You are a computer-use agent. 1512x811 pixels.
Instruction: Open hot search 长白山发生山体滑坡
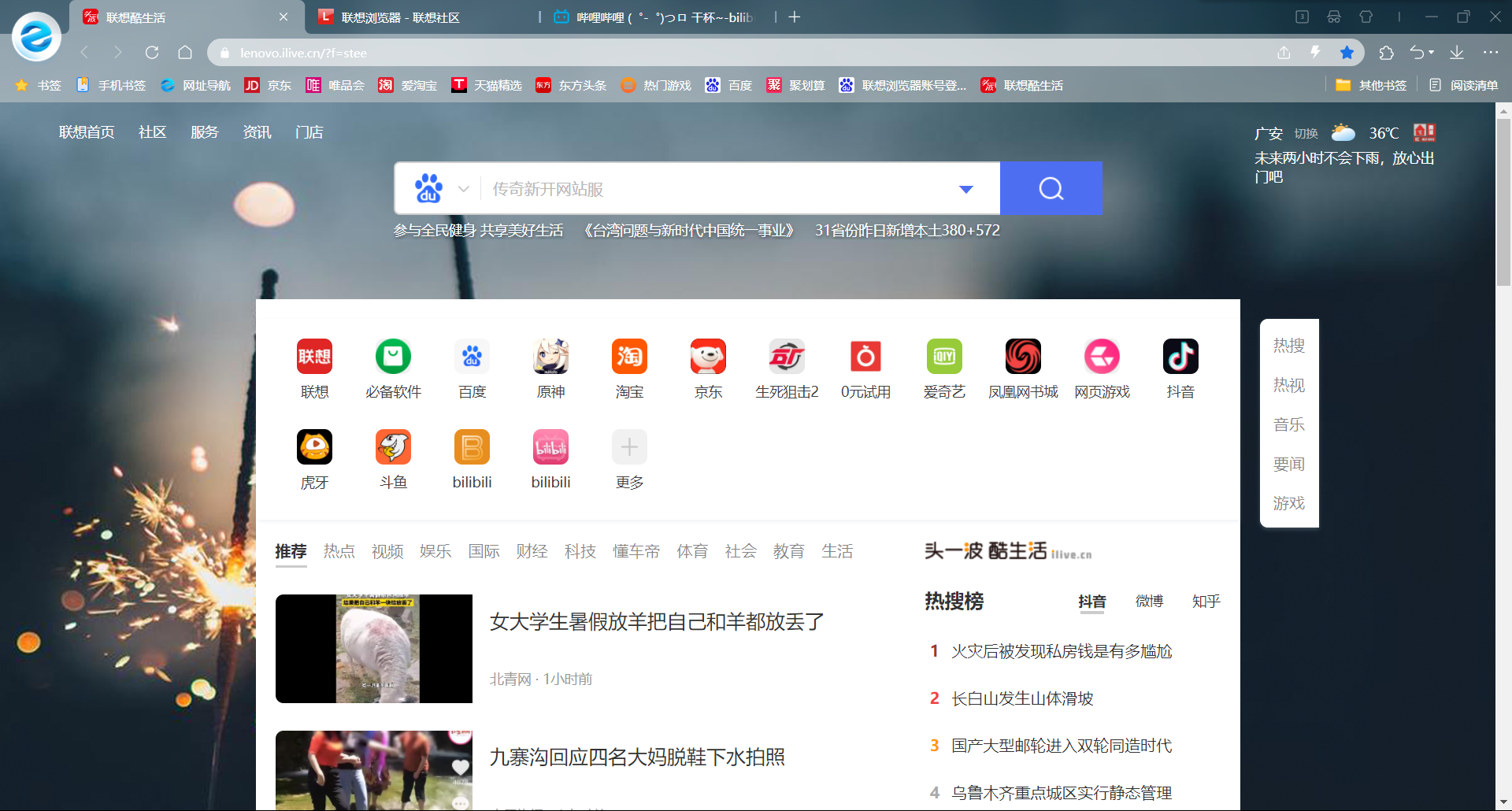[1022, 698]
